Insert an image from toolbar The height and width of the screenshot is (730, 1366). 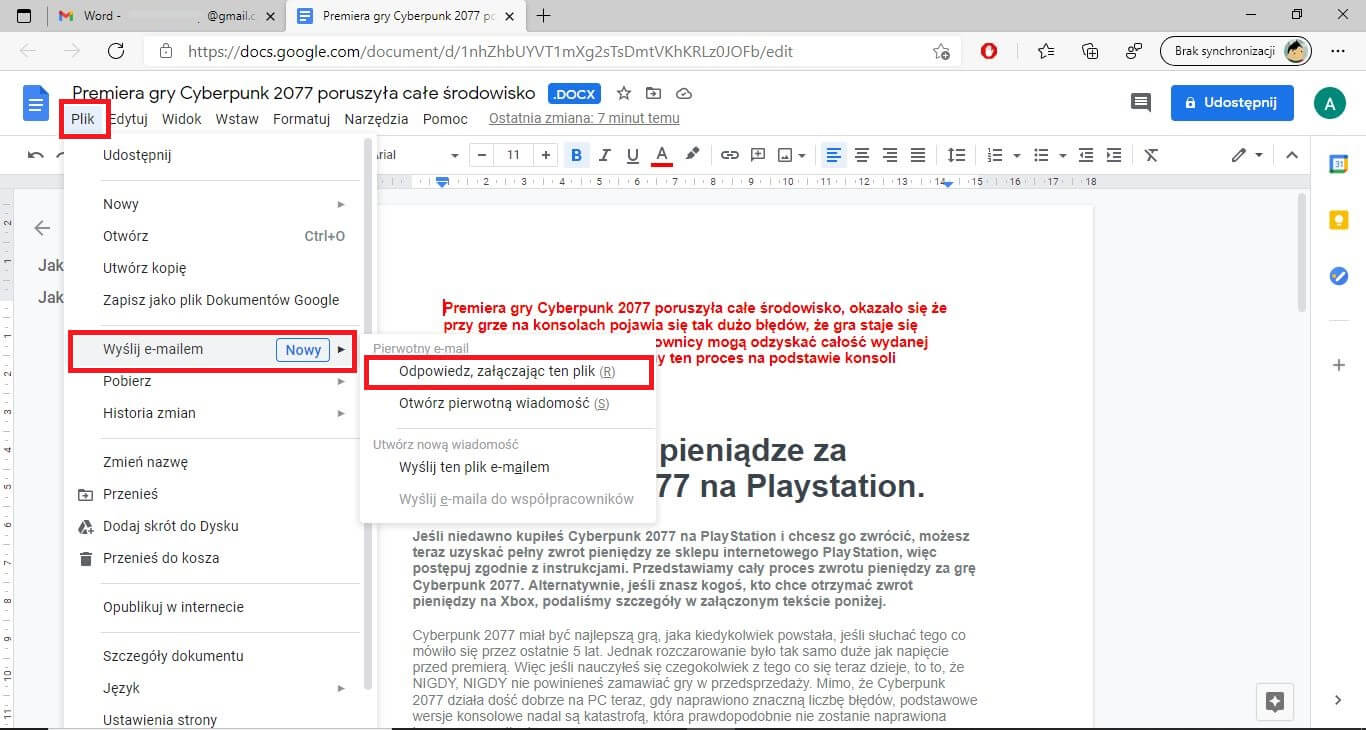[x=785, y=155]
